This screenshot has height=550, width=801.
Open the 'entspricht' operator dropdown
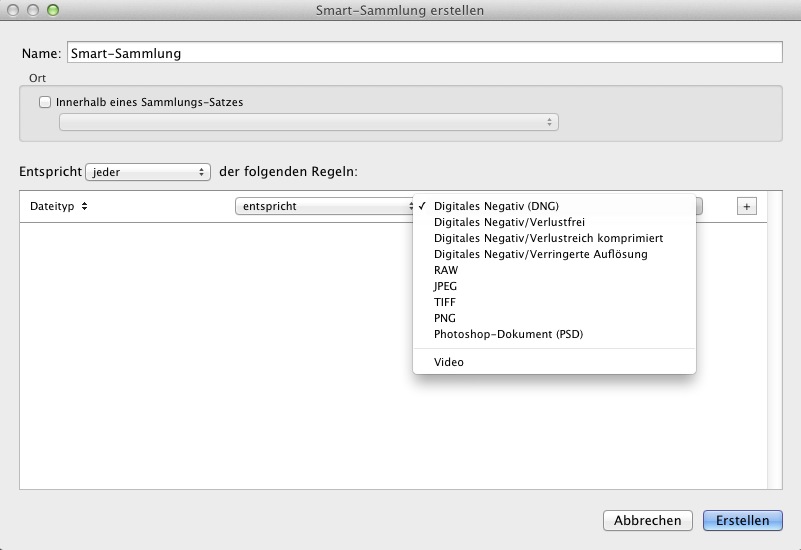pyautogui.click(x=325, y=206)
